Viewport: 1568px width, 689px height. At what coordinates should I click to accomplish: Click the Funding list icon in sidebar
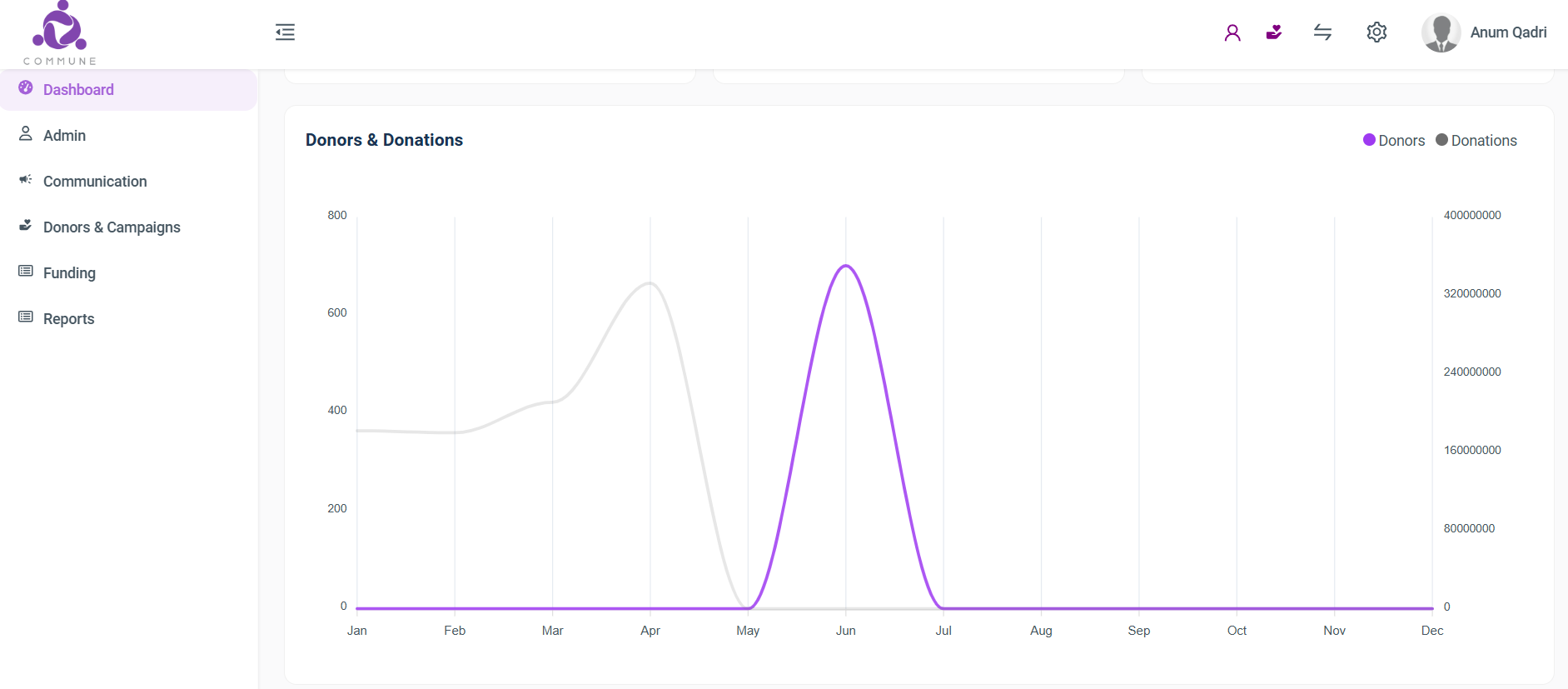pos(26,272)
